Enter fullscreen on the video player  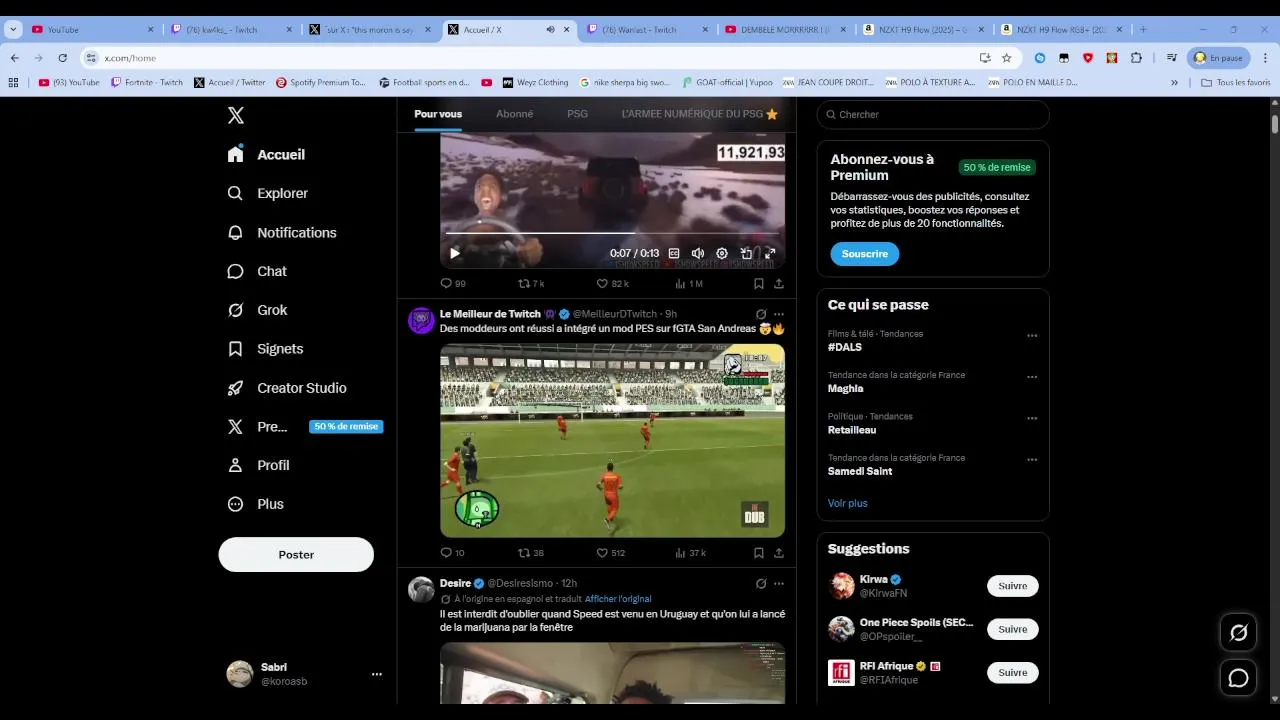point(770,254)
